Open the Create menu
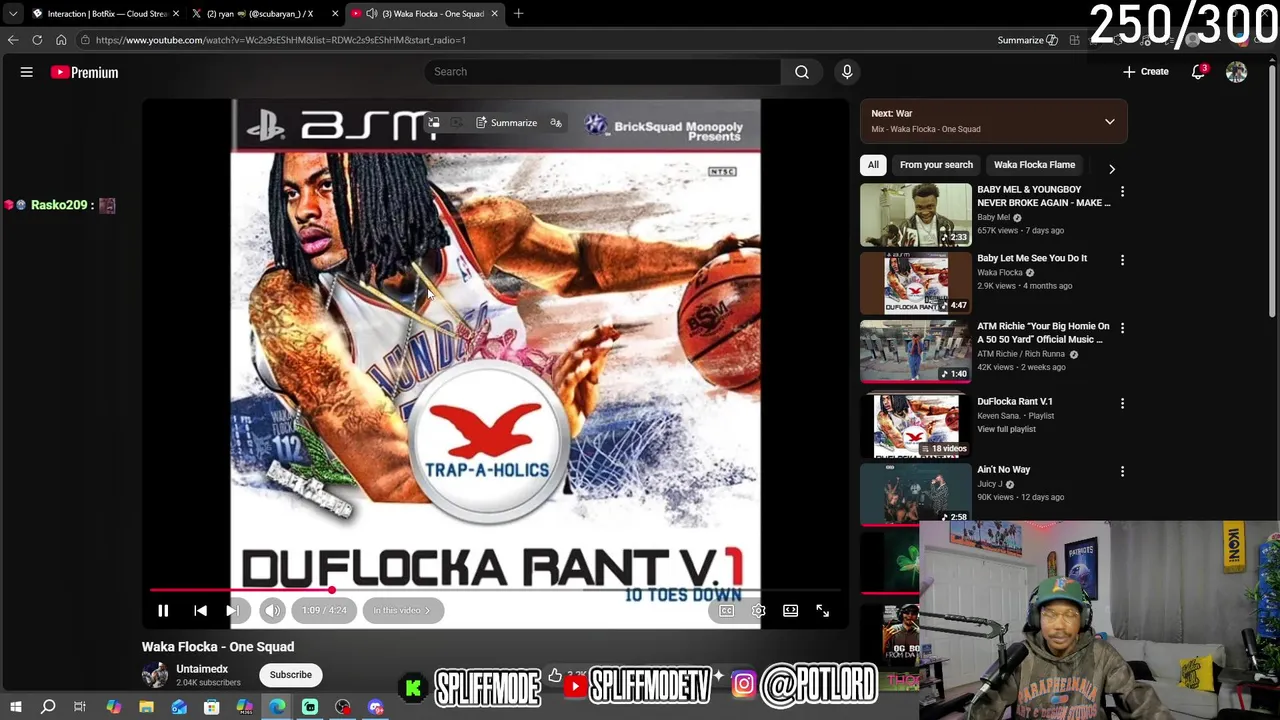This screenshot has height=720, width=1280. (1145, 72)
